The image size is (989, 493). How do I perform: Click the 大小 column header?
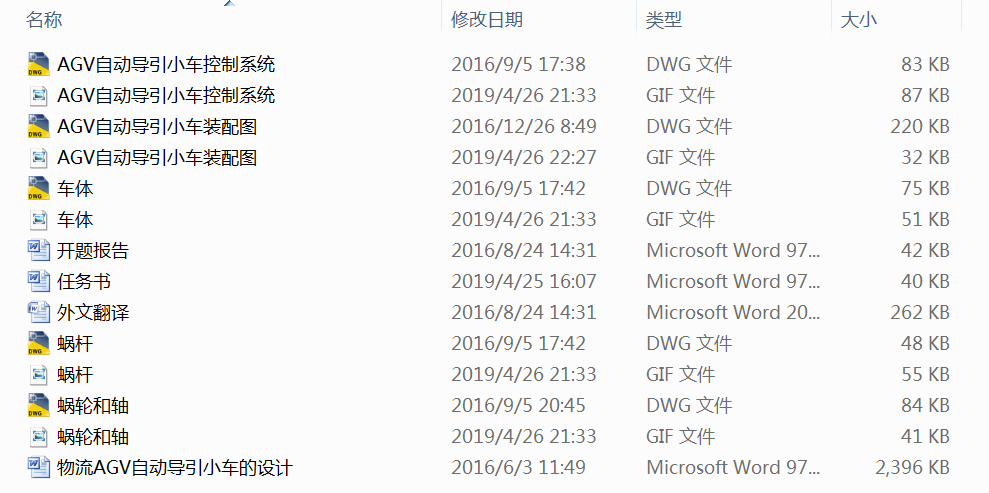point(858,19)
